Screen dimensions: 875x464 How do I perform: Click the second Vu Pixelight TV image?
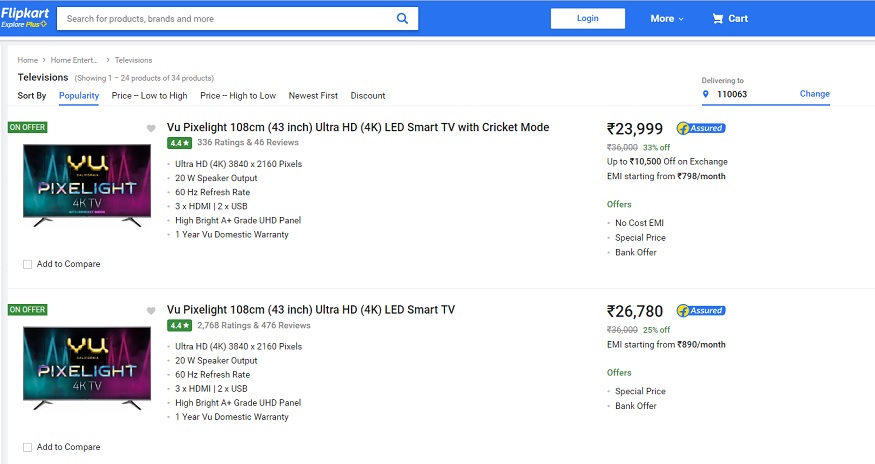87,368
